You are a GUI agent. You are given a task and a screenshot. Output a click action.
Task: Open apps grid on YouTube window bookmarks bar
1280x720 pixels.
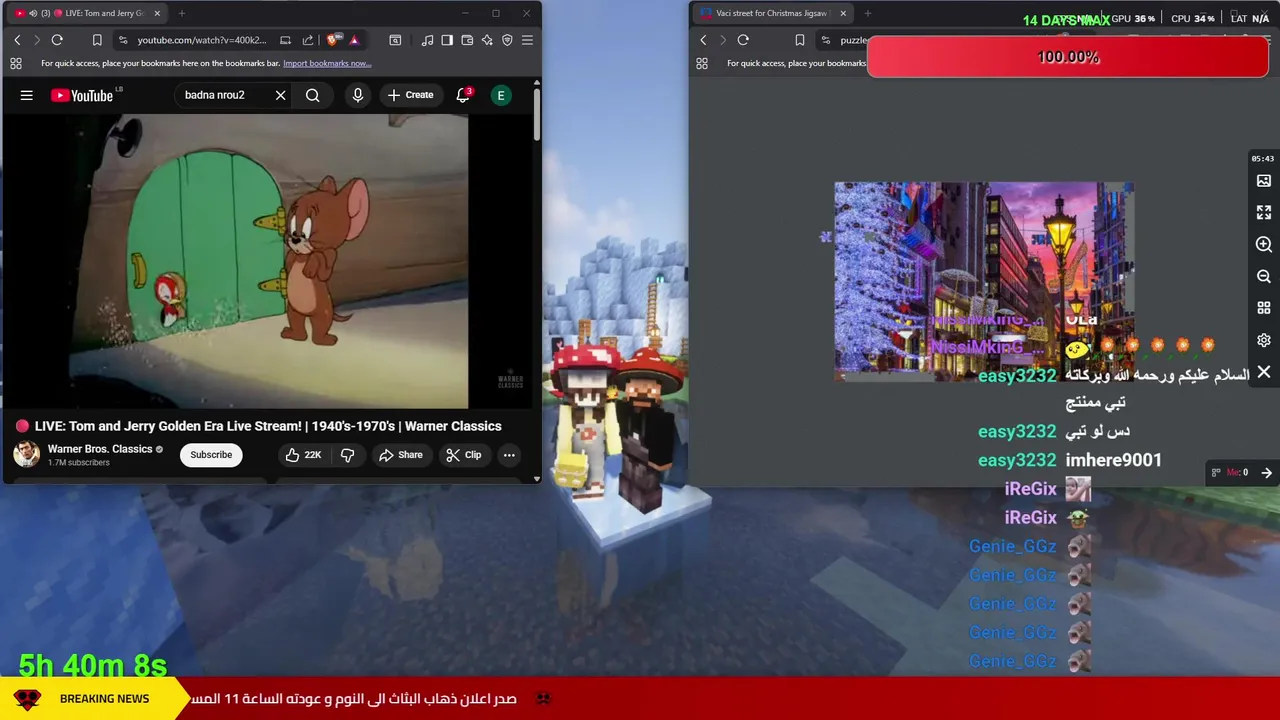(16, 63)
